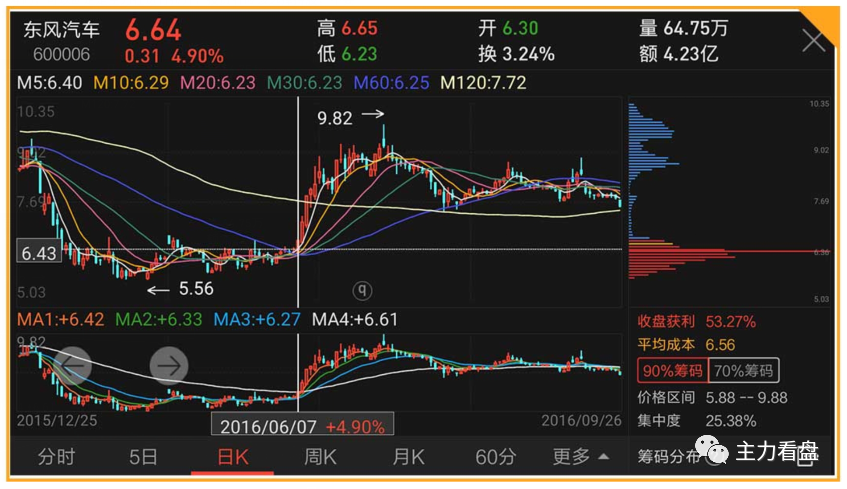Click the 高 6.65 high price

(347, 28)
